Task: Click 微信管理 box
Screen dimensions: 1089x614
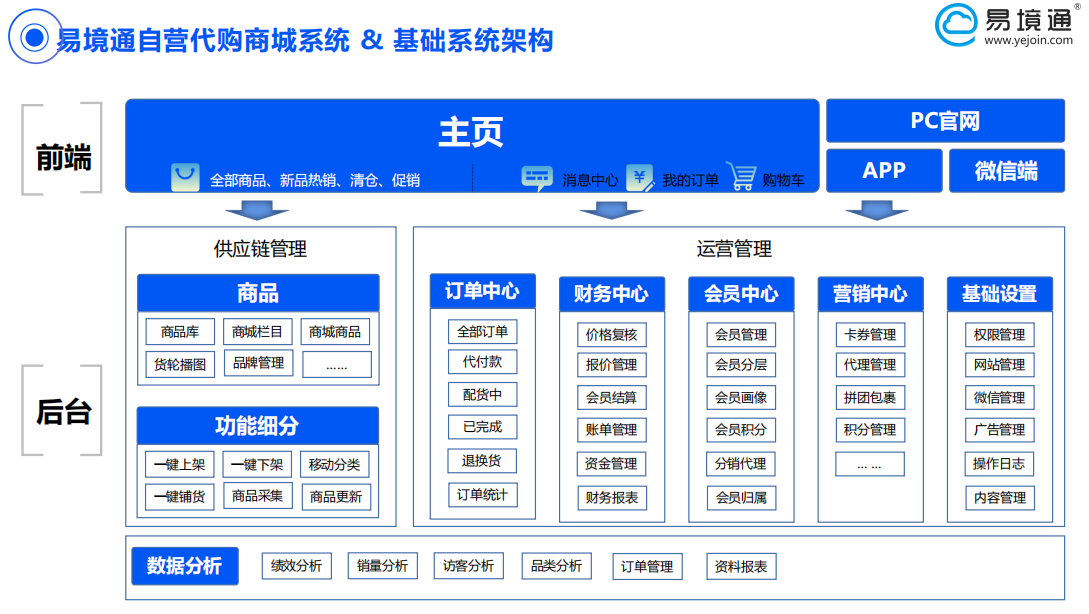Action: 999,397
